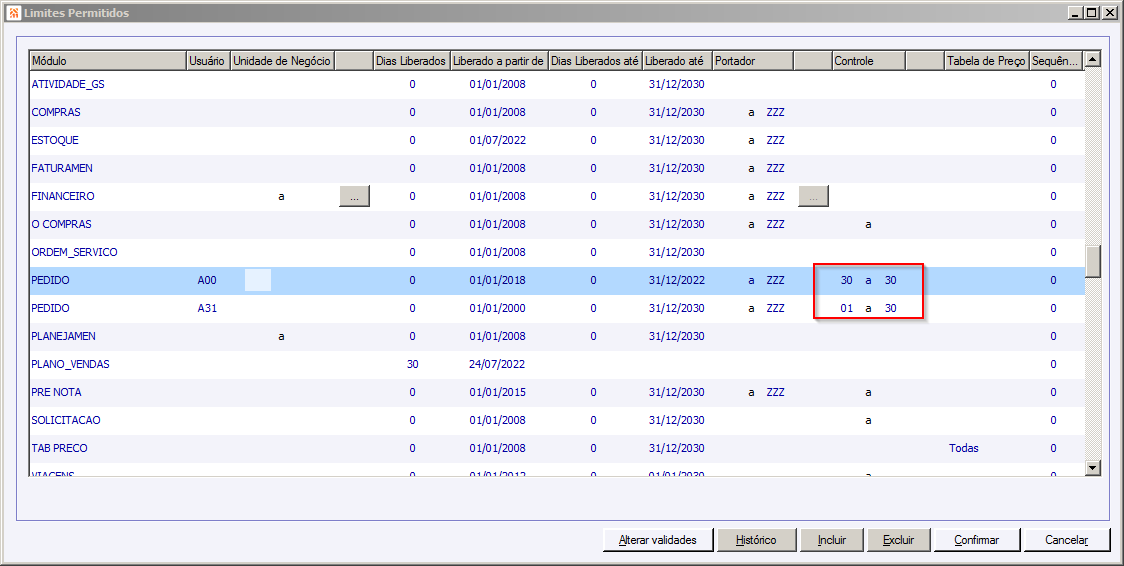Click Controle value 01 in PEDIDO A31 row

[x=847, y=308]
